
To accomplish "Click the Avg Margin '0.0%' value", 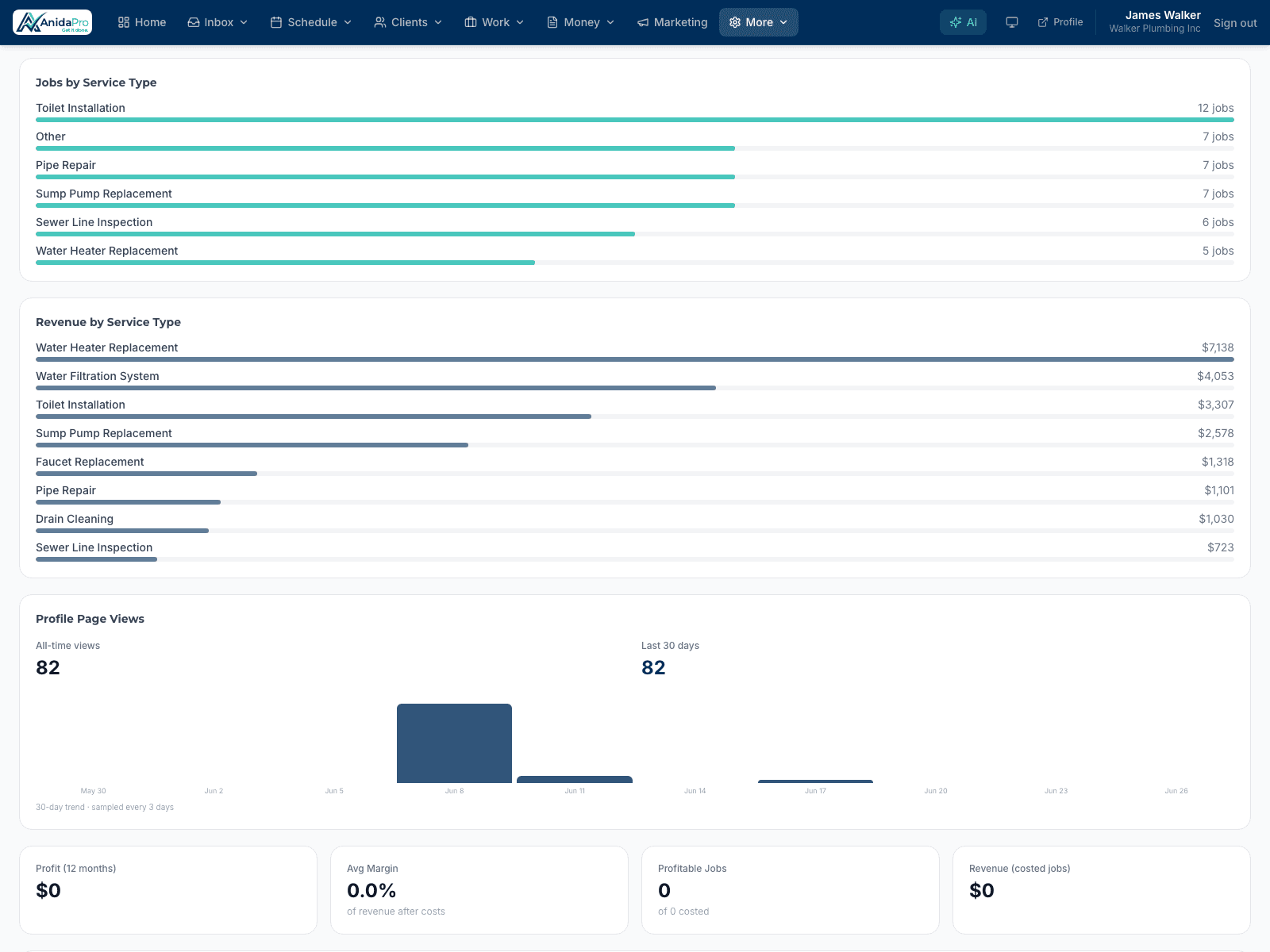I will [371, 890].
